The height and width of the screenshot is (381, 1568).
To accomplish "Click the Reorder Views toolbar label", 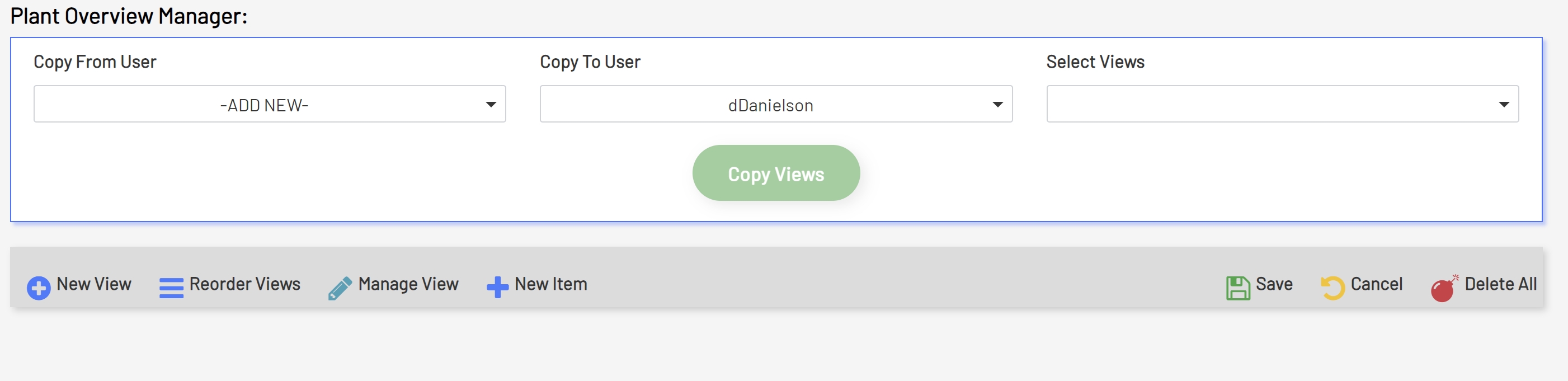I will coord(243,284).
